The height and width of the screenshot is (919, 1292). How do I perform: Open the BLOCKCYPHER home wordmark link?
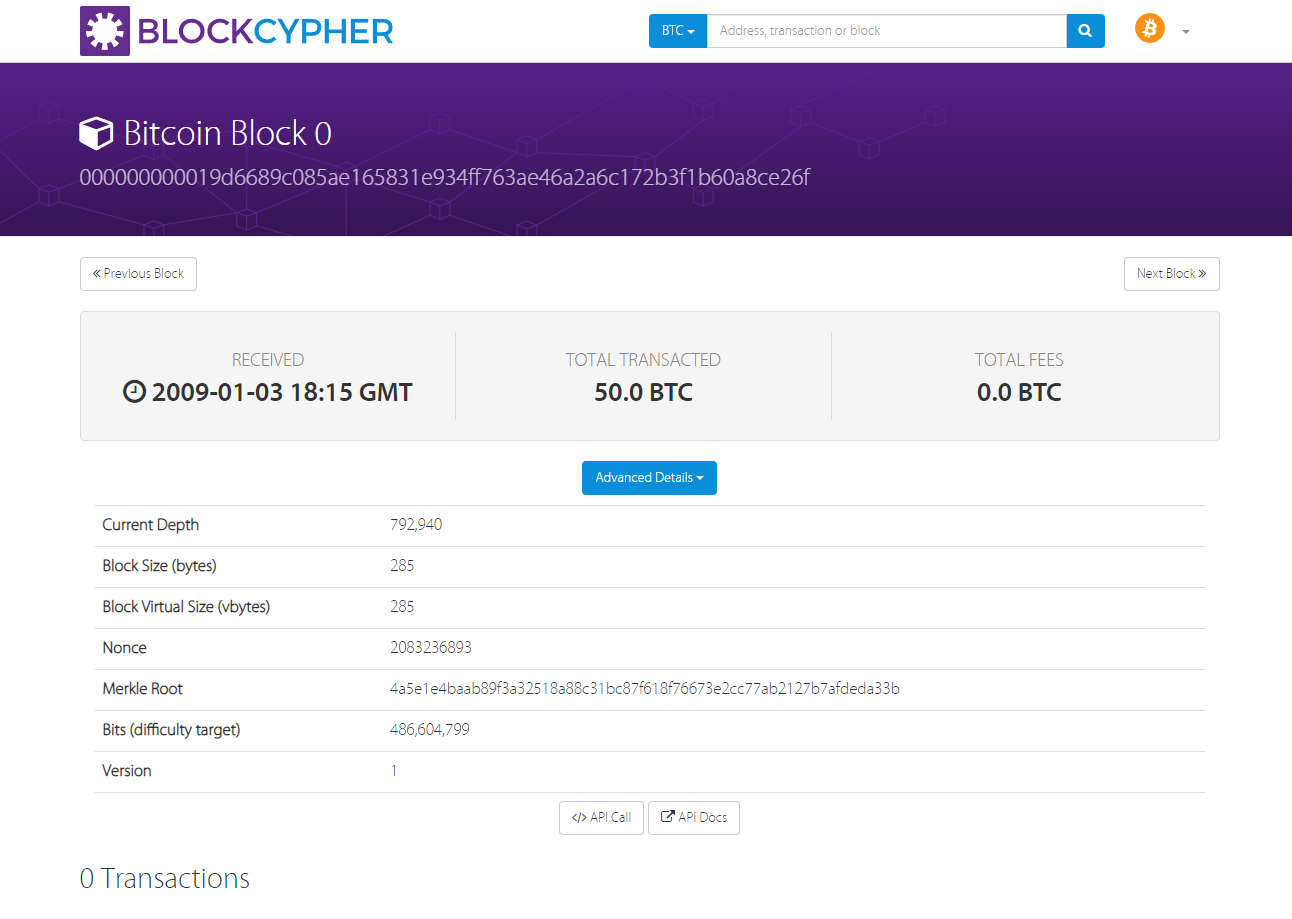tap(265, 31)
